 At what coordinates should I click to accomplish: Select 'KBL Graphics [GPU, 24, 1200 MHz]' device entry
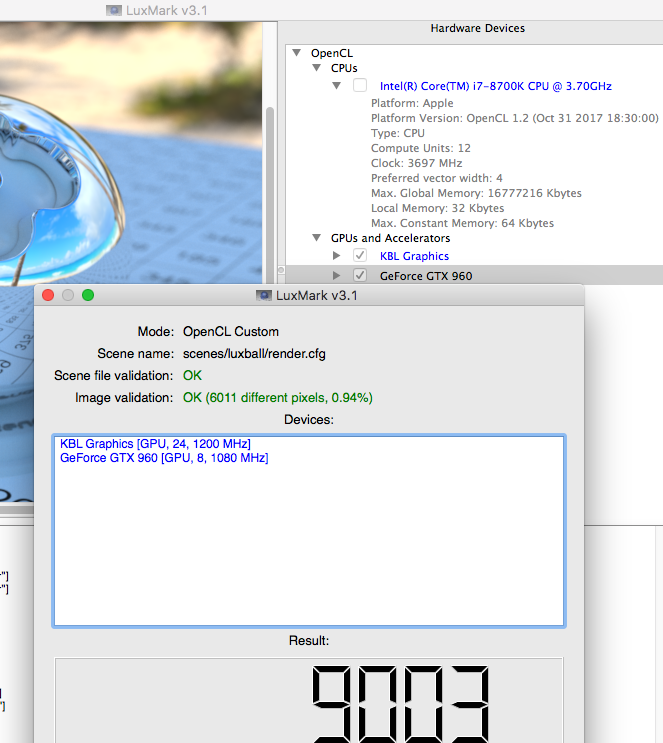155,444
